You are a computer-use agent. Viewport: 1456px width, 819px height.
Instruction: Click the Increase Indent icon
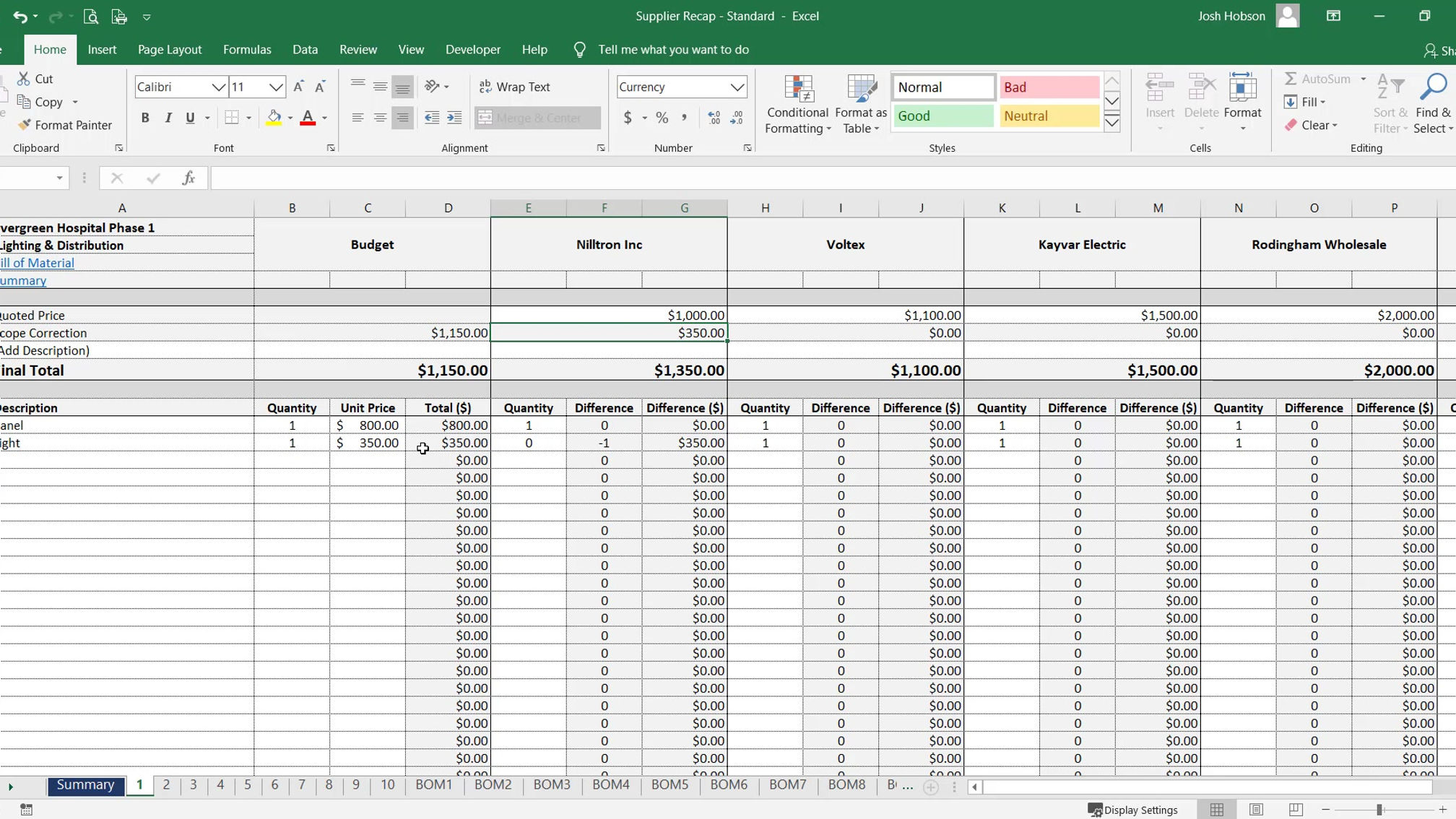[454, 118]
